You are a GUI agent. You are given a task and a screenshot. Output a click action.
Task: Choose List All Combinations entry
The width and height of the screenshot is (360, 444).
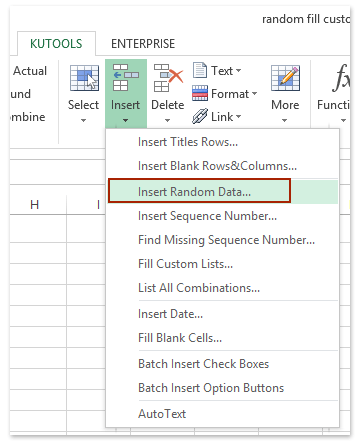pos(223,288)
